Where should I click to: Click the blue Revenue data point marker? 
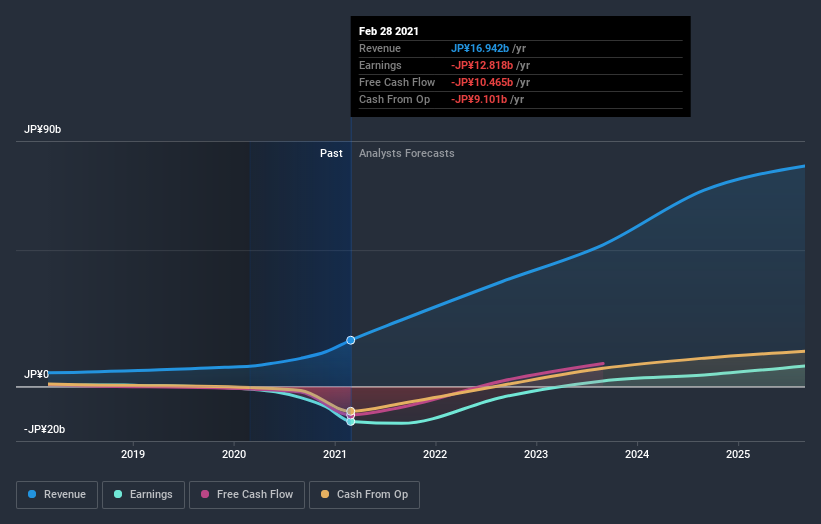351,340
